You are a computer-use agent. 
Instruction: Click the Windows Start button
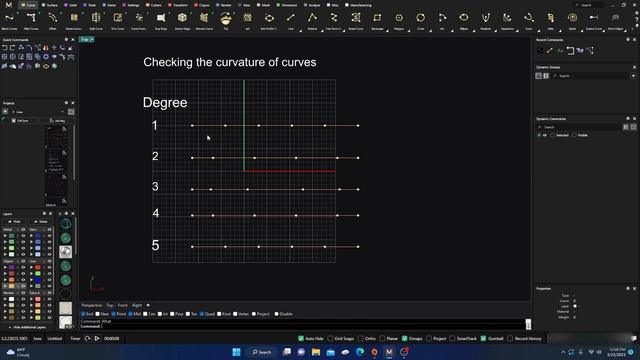(x=236, y=352)
